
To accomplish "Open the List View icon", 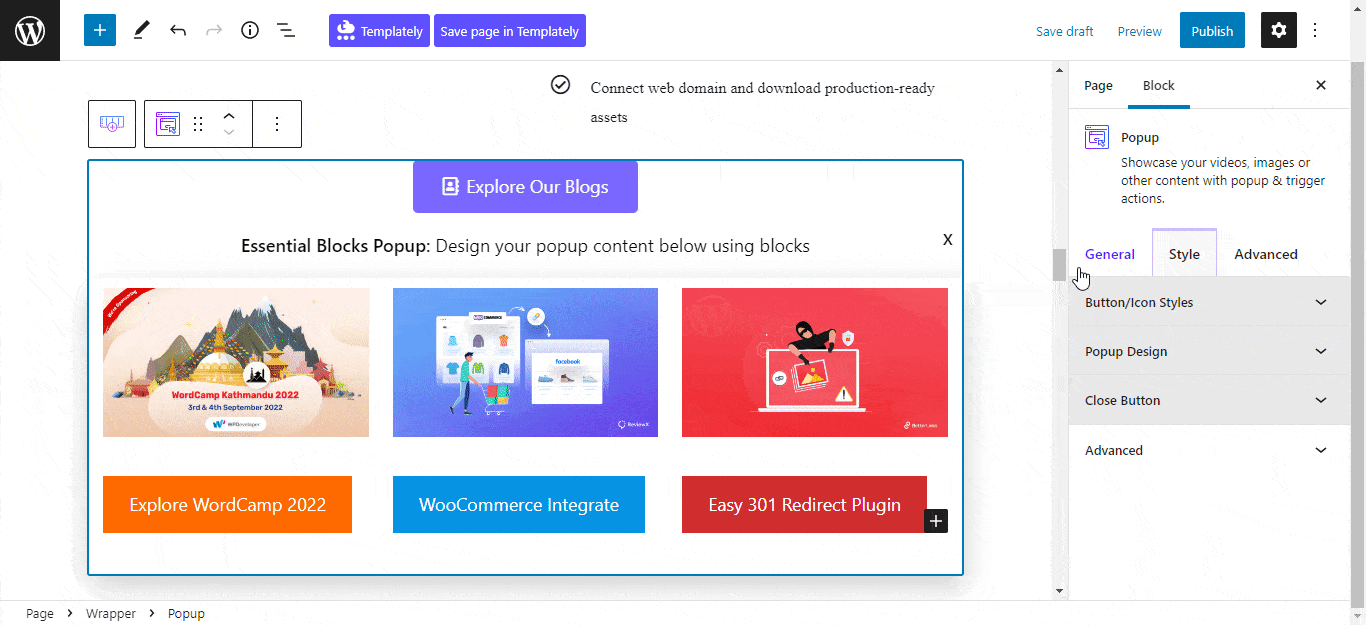I will click(x=286, y=30).
